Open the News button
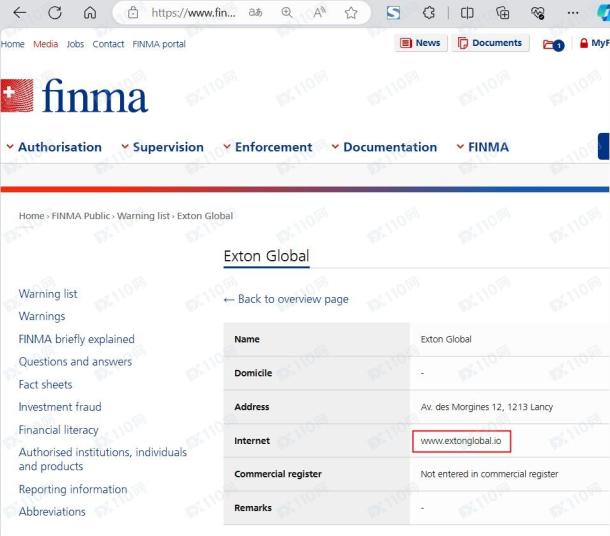Screen dimensions: 610x536 (x=421, y=43)
